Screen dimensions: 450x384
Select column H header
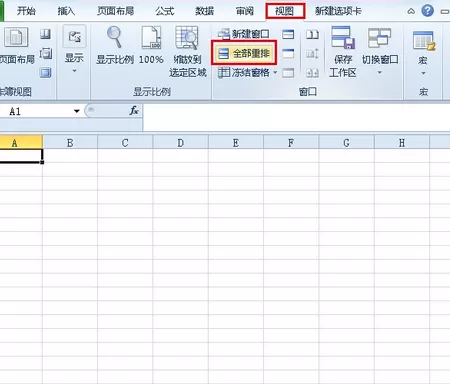[402, 143]
